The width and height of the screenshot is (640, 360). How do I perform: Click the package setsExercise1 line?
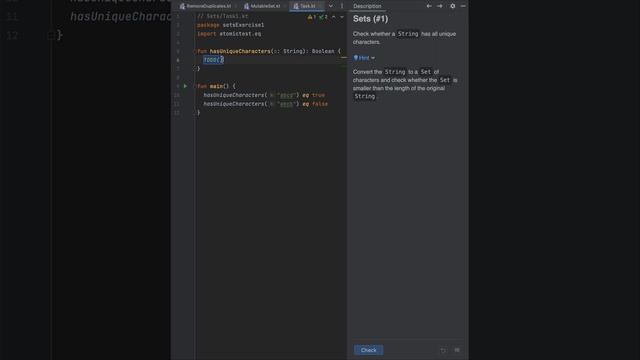231,25
